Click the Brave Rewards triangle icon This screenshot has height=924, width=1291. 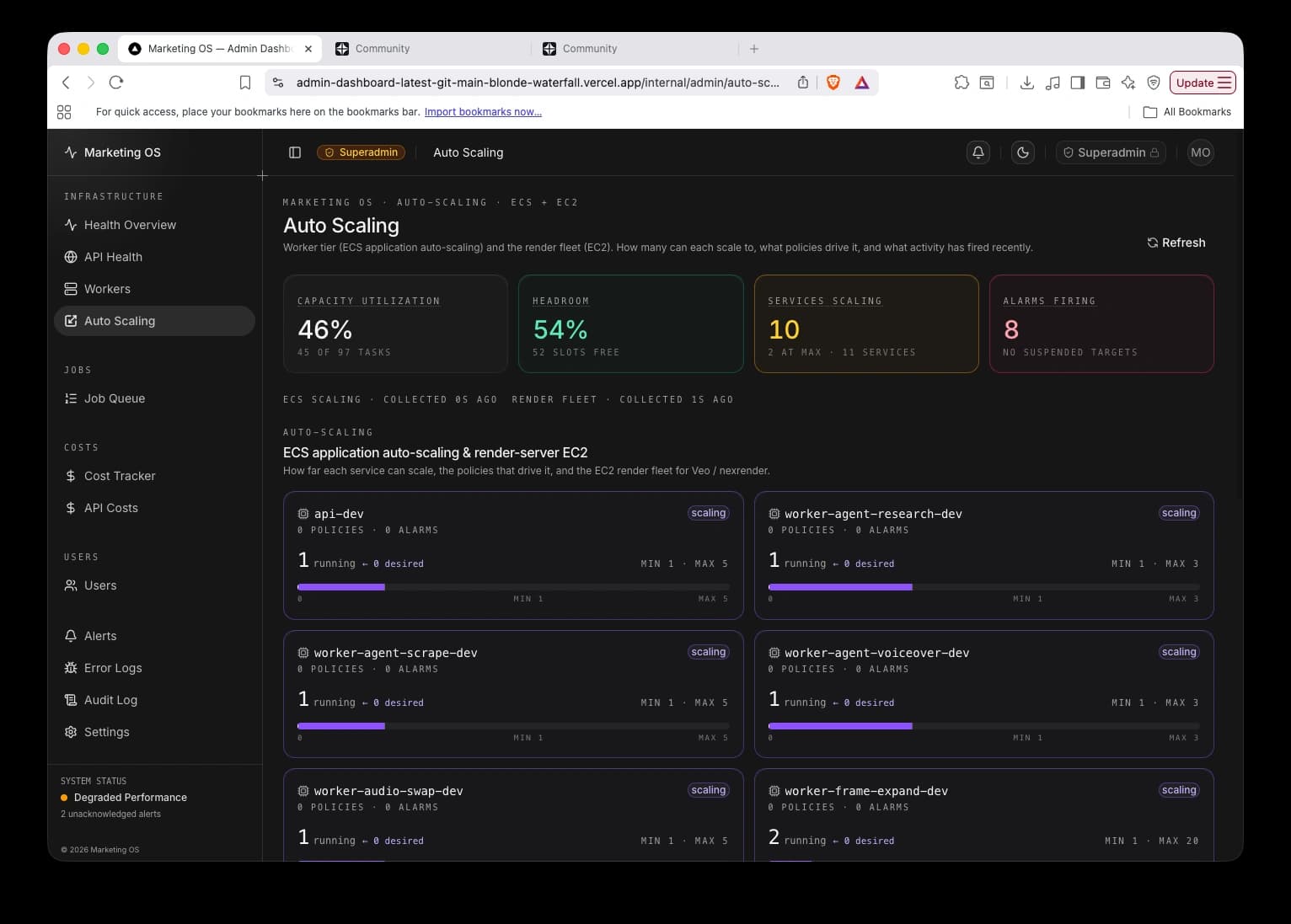pos(862,83)
